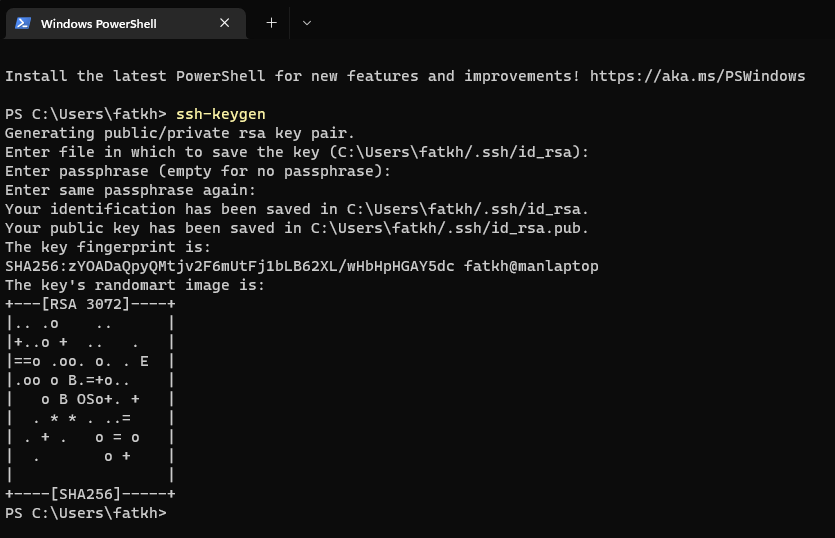The image size is (835, 538).
Task: Click the 'Enter same passphrase again' line
Action: point(130,190)
